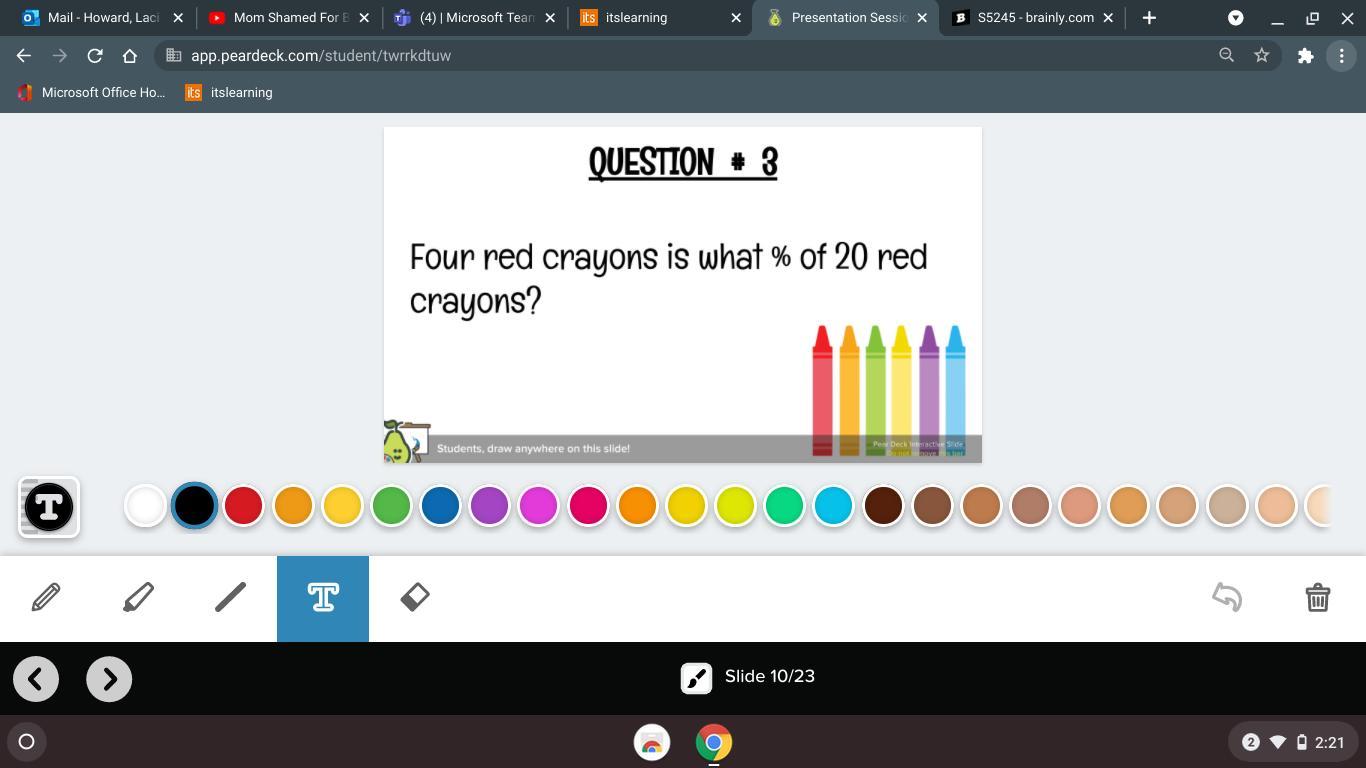Screen dimensions: 1366x768
Task: Reload the Pear Deck page
Action: click(95, 56)
